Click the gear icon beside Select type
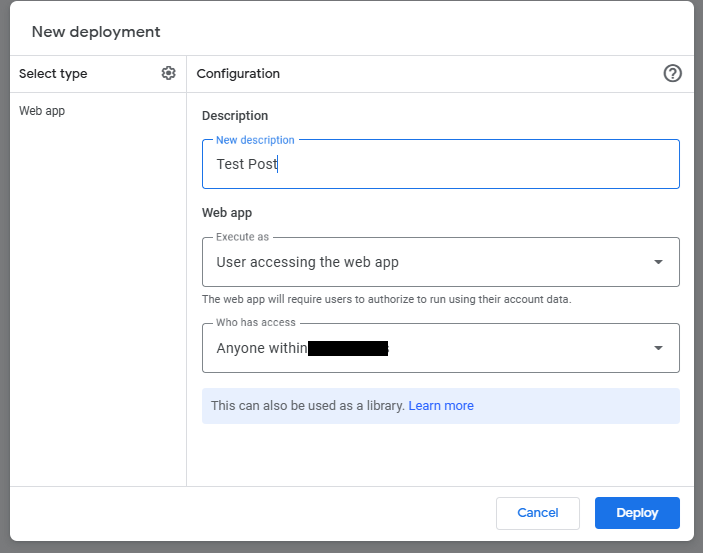 click(169, 73)
